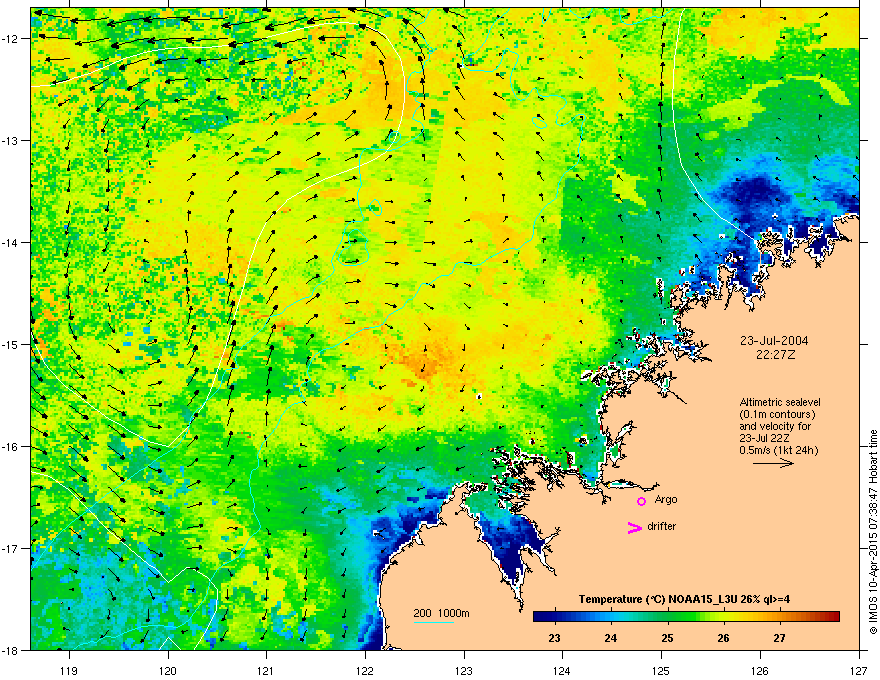Click the '22:27Z' time label
880x680 pixels.
tap(775, 355)
